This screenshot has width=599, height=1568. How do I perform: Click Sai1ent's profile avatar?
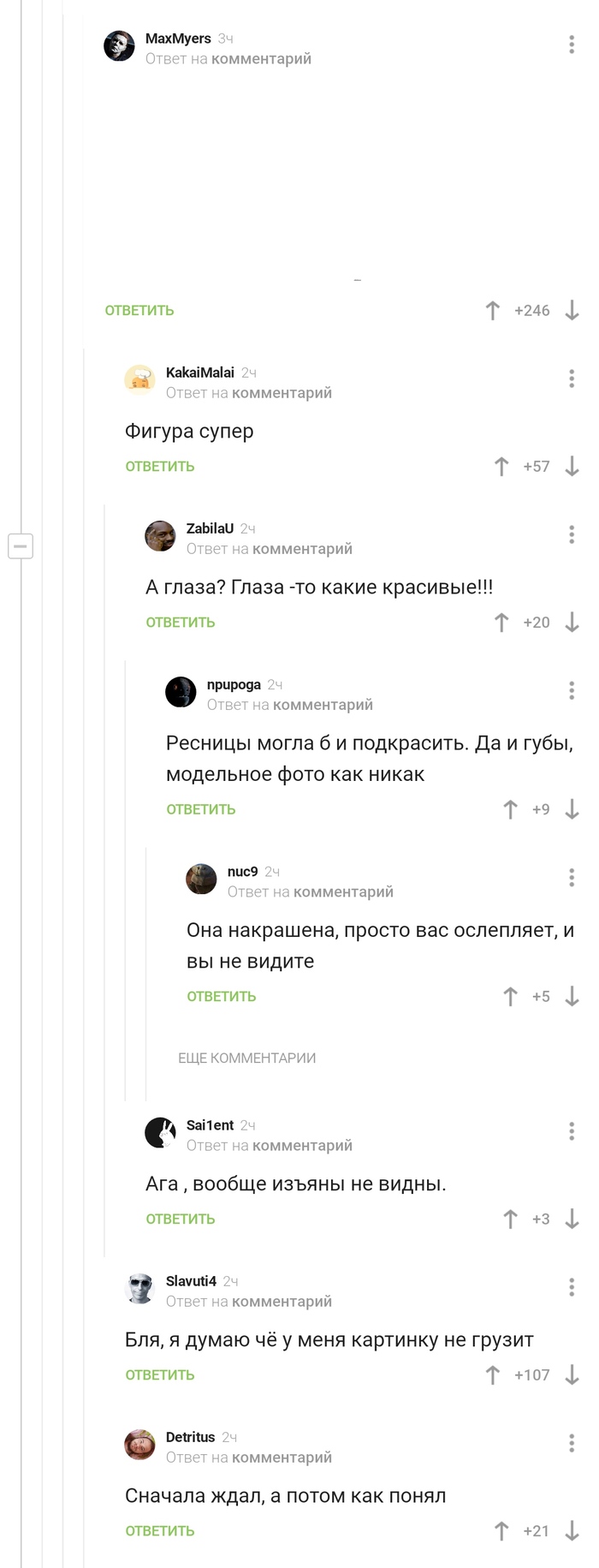pos(161,1133)
